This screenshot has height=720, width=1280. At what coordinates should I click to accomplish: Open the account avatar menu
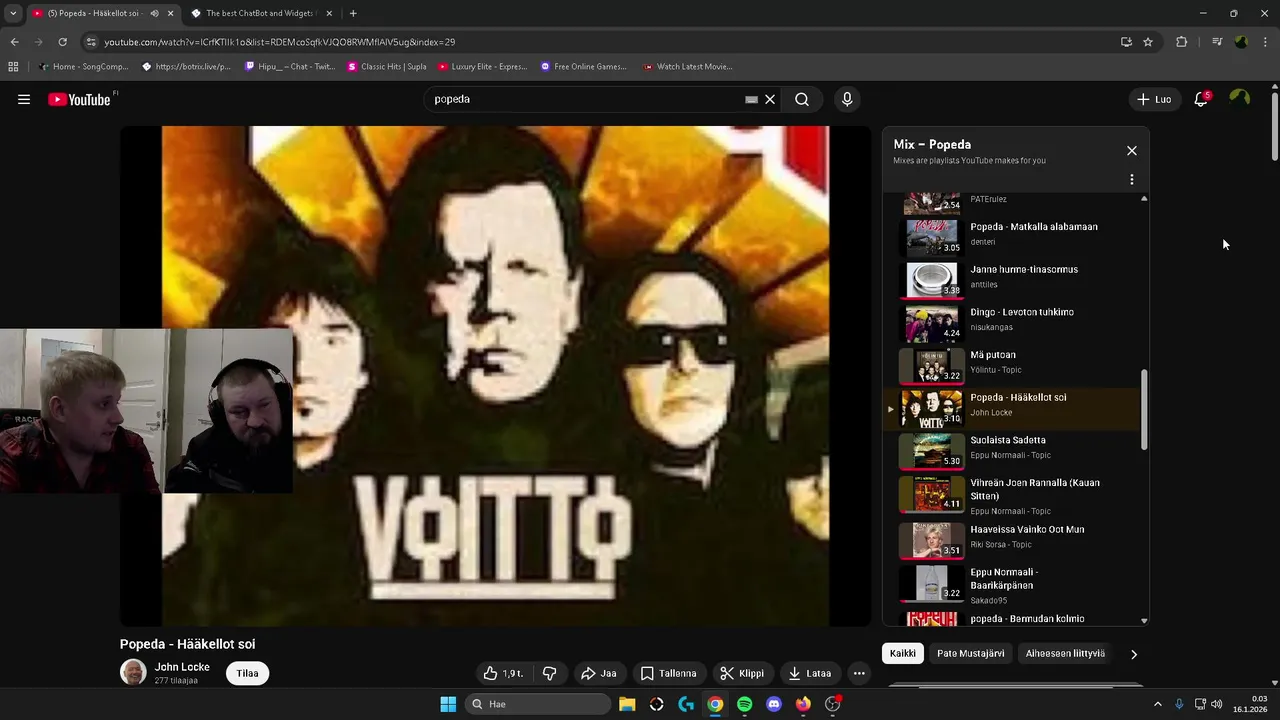pos(1240,98)
